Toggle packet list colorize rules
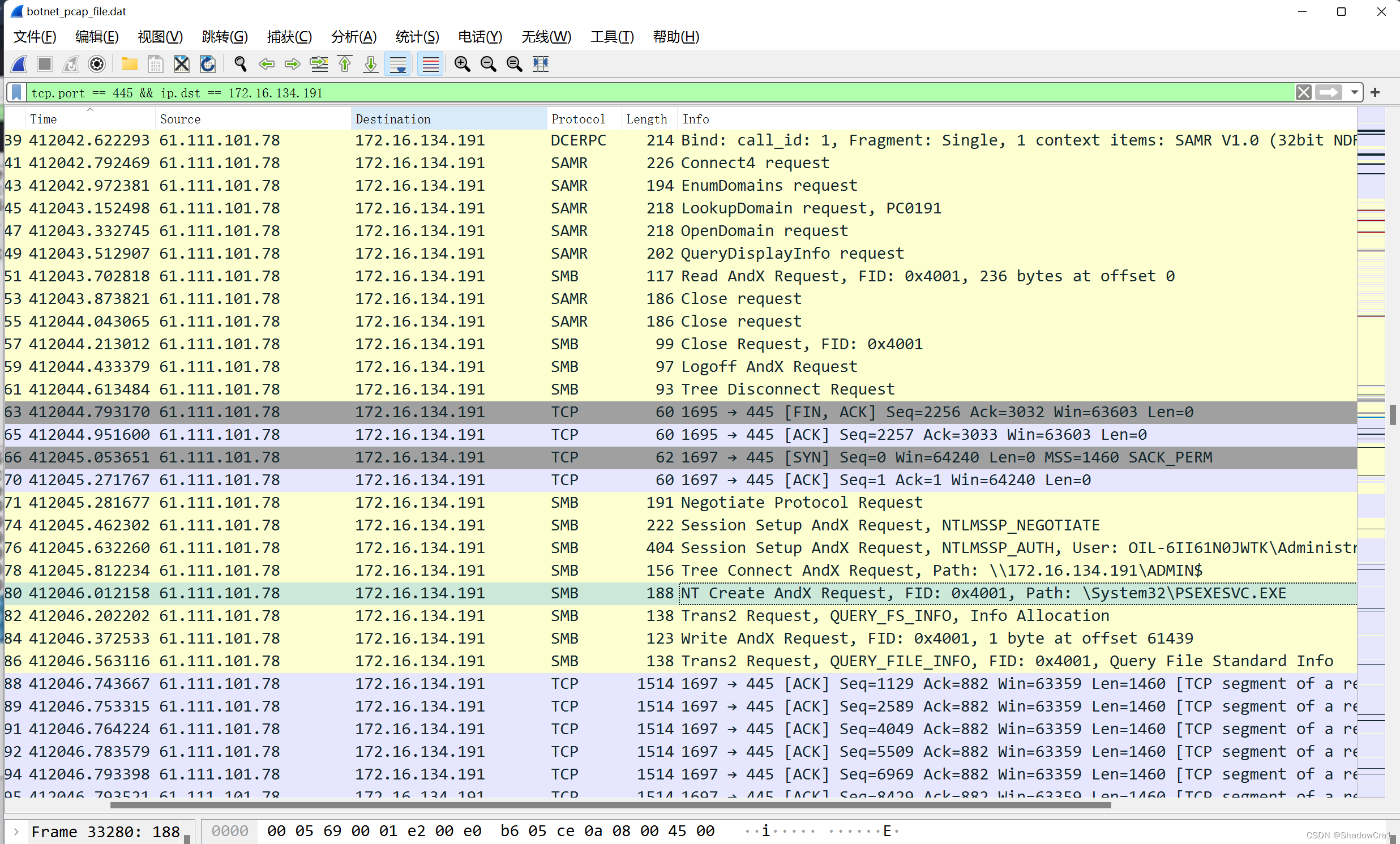1400x844 pixels. click(431, 63)
